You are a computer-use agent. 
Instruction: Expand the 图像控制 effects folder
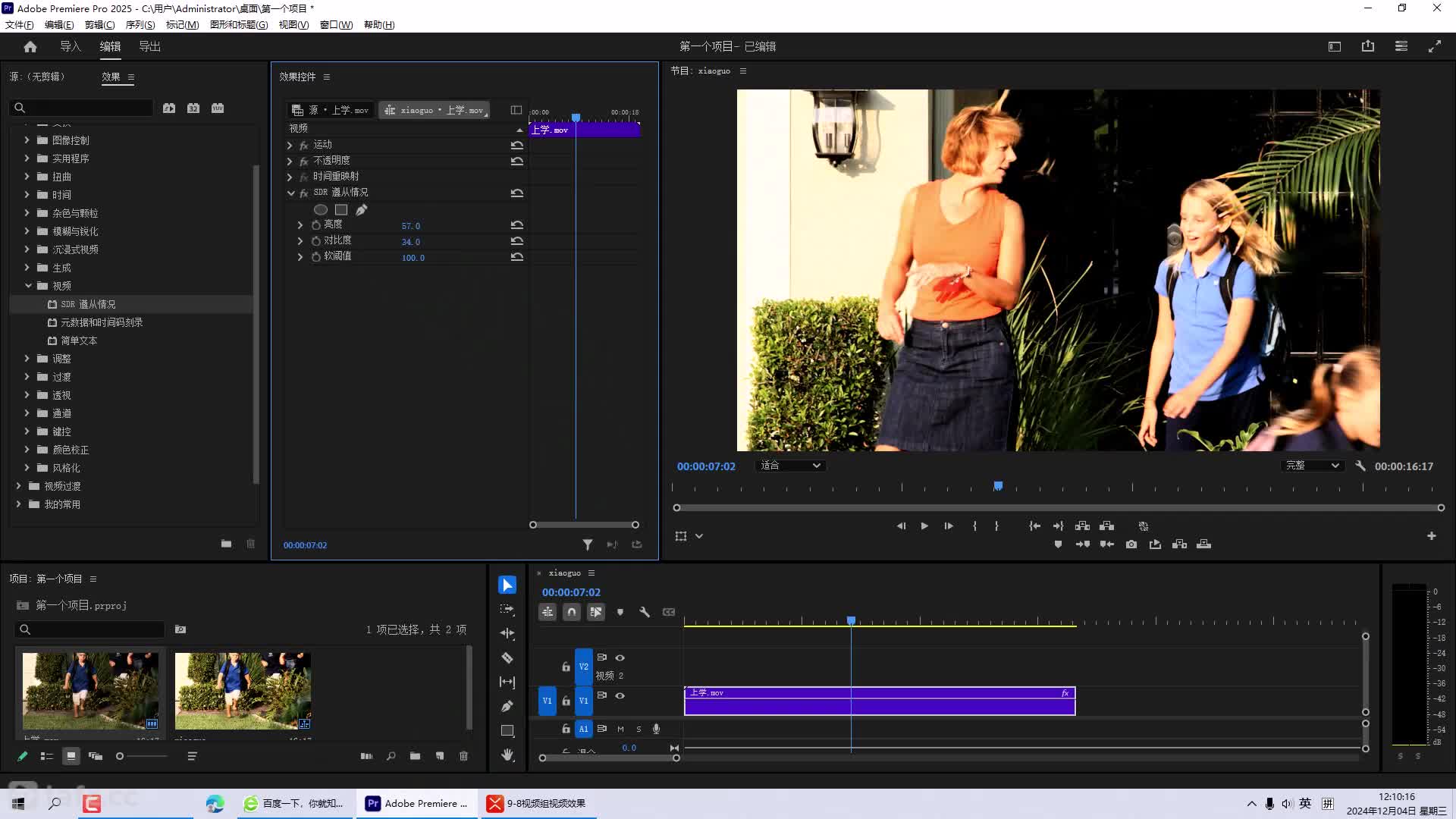click(x=27, y=140)
